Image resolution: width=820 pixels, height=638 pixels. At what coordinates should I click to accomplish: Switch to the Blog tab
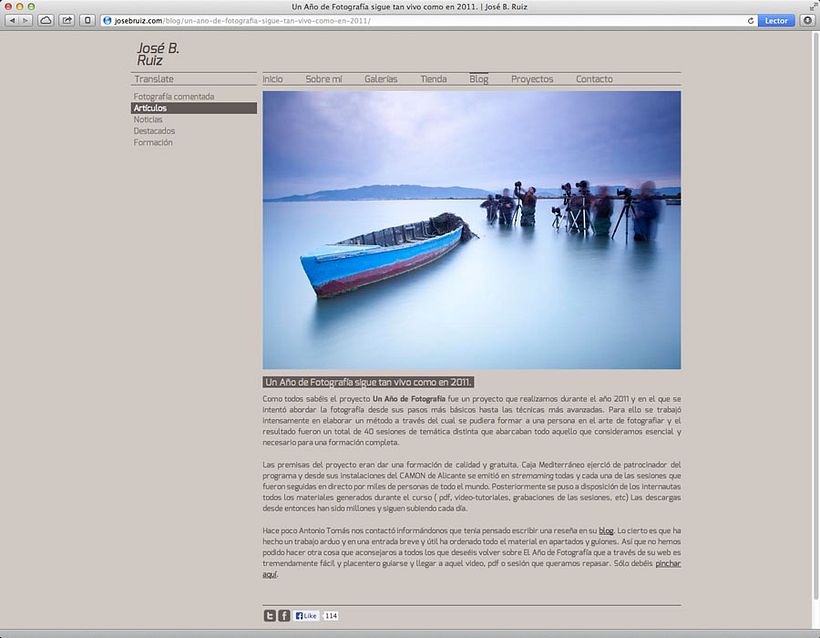click(478, 78)
